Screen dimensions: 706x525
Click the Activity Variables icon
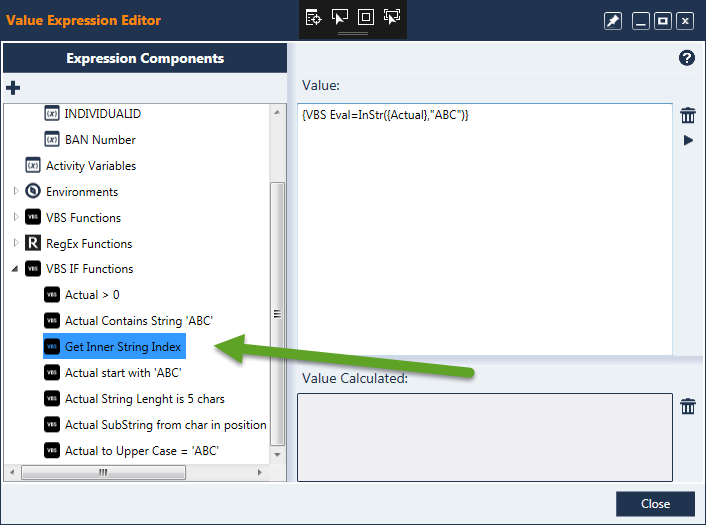[x=33, y=165]
